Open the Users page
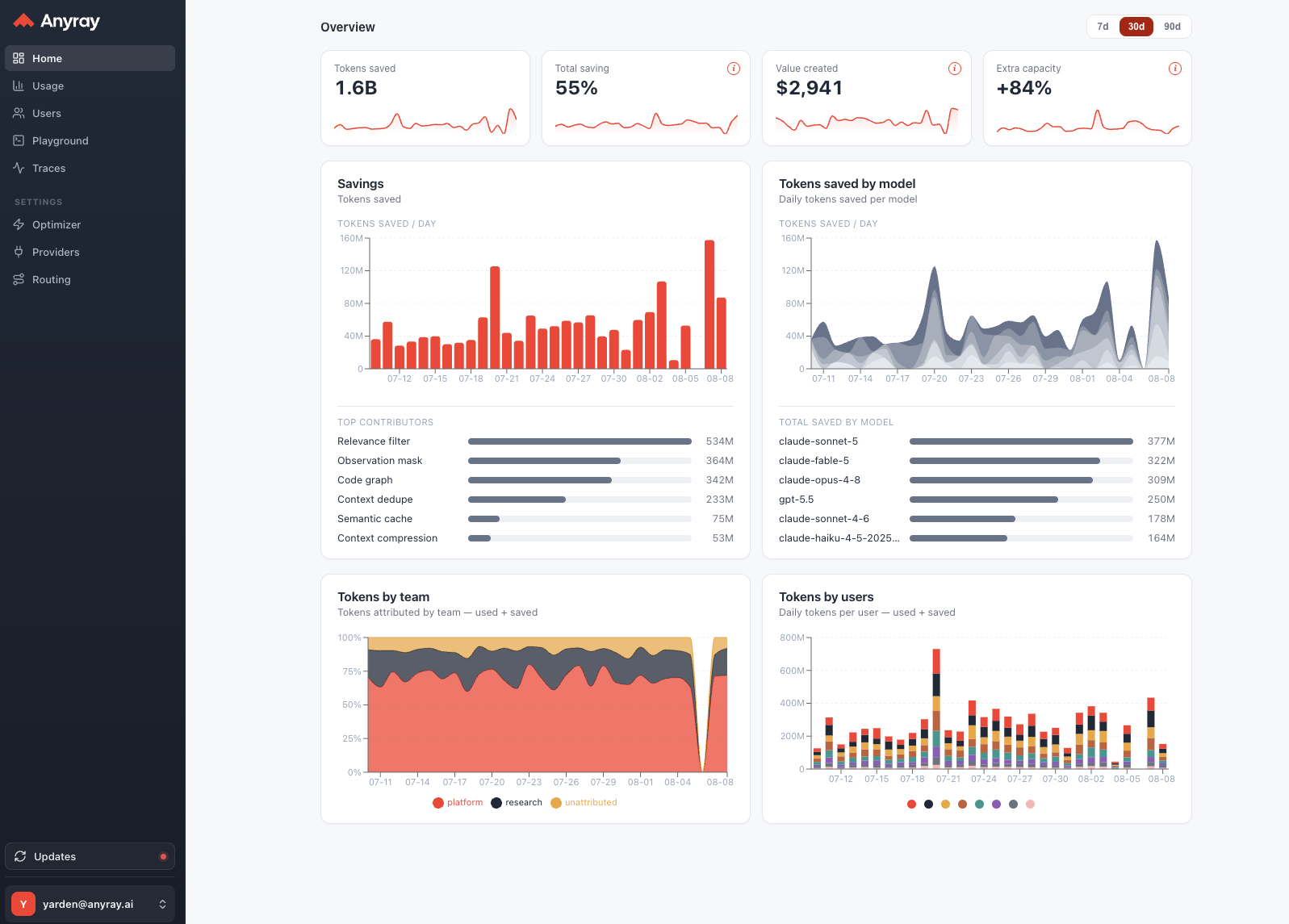1289x924 pixels. pos(90,113)
